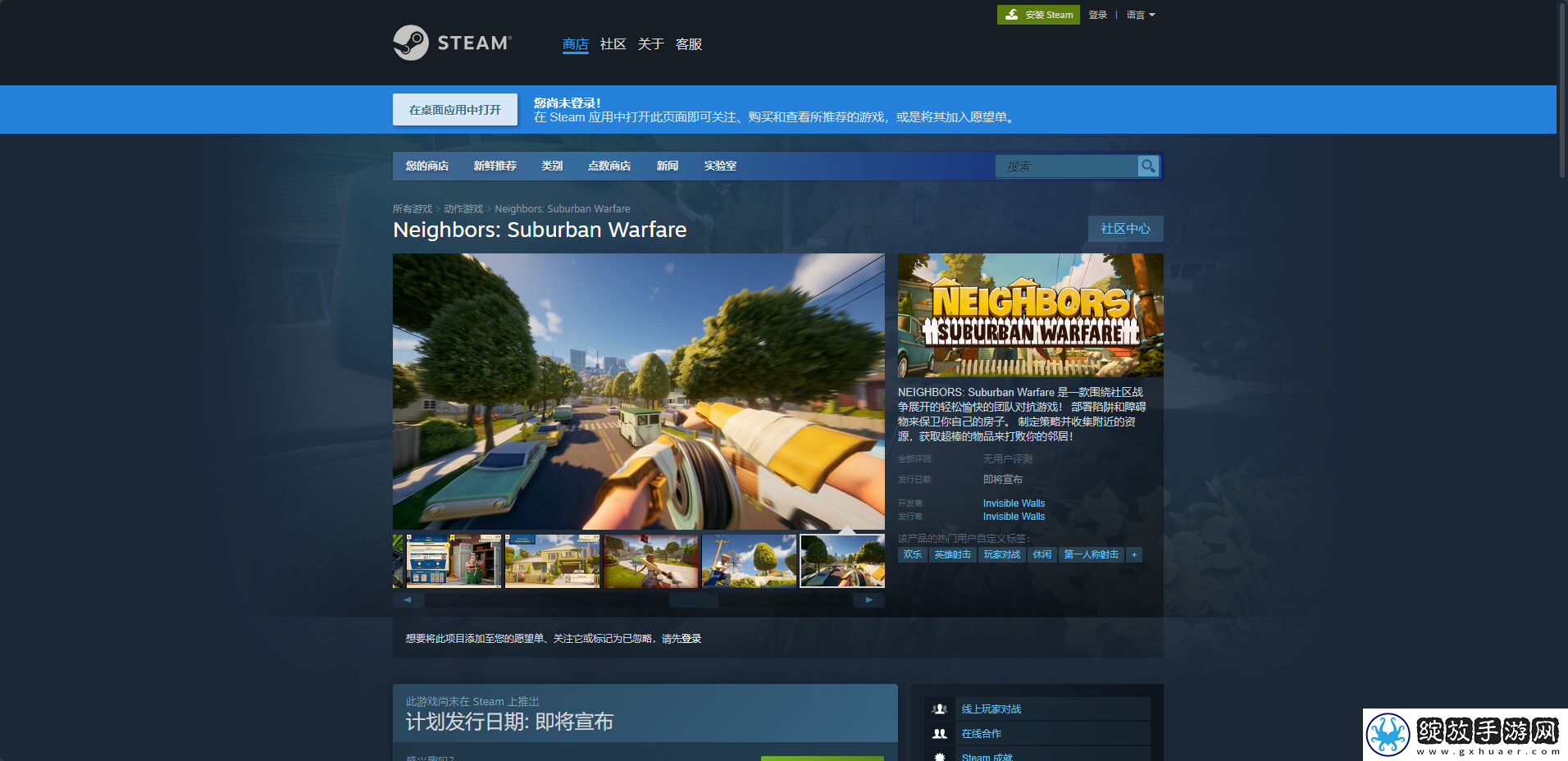Viewport: 1568px width, 761px height.
Task: Click the 欢乐 tag
Action: point(913,555)
